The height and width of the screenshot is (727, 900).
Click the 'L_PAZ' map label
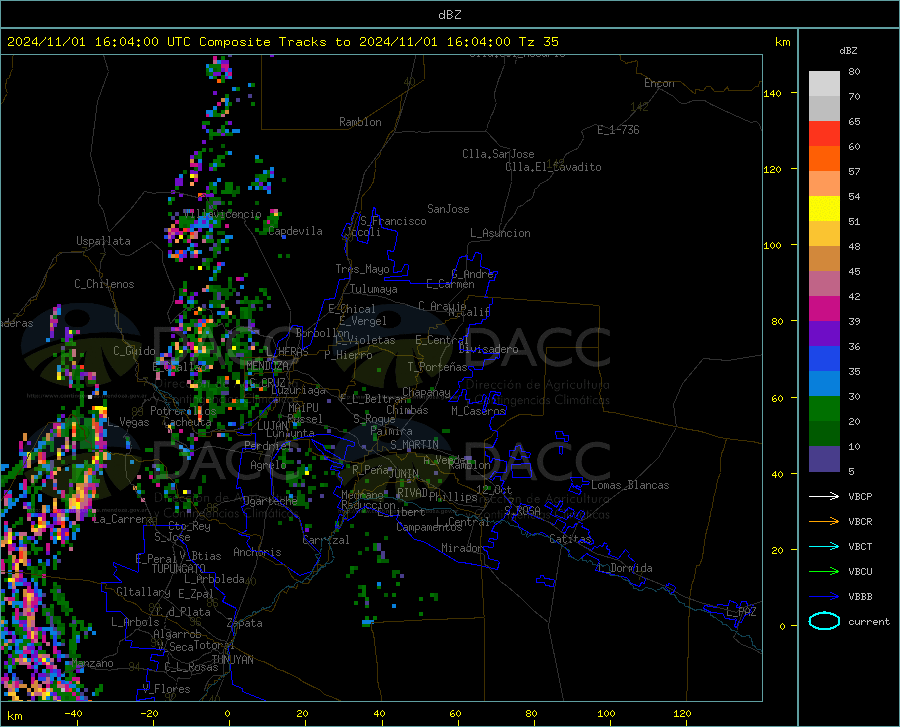(x=741, y=612)
